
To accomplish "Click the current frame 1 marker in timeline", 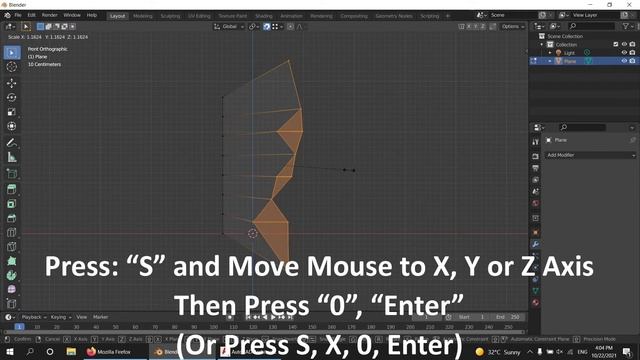I will (19, 327).
